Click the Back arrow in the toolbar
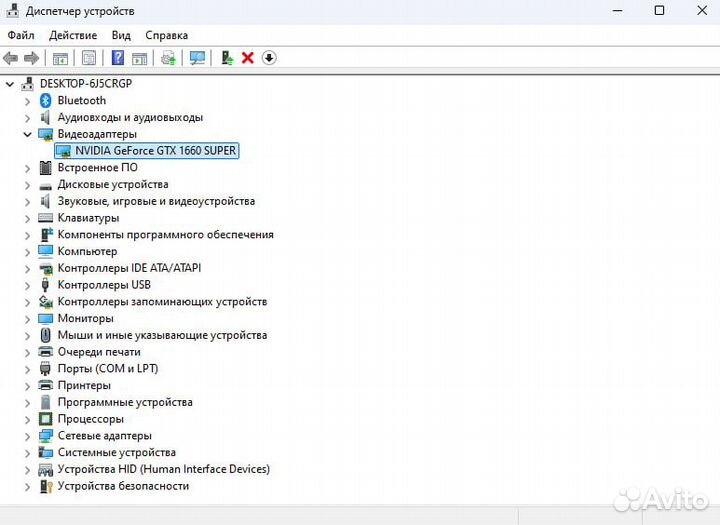720x525 pixels. point(11,58)
